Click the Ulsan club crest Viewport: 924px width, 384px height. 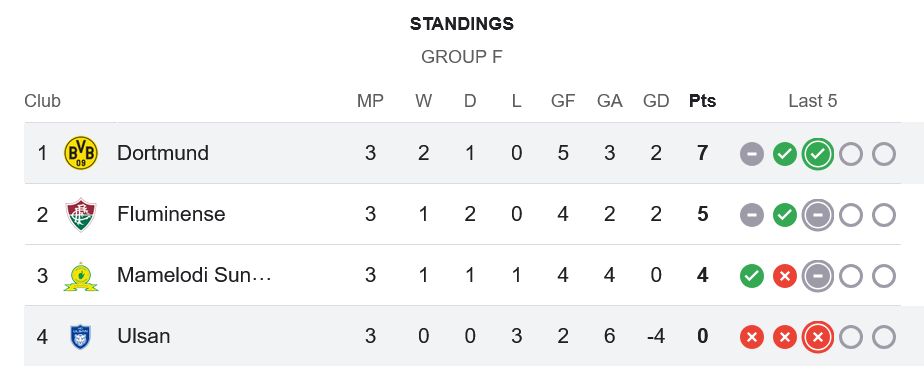point(80,337)
